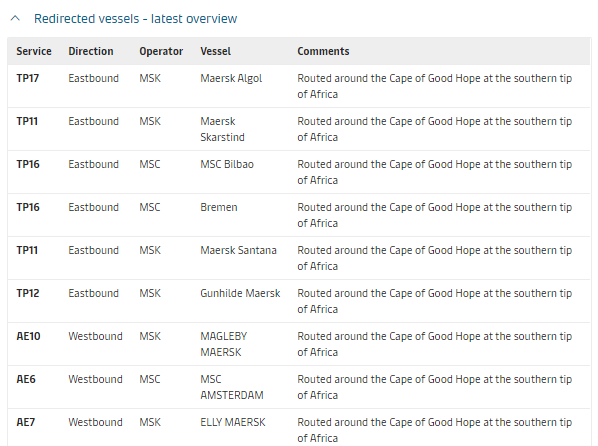The image size is (598, 446).
Task: Select the MAGLEBY MAERSK vessel cell
Action: click(x=224, y=344)
